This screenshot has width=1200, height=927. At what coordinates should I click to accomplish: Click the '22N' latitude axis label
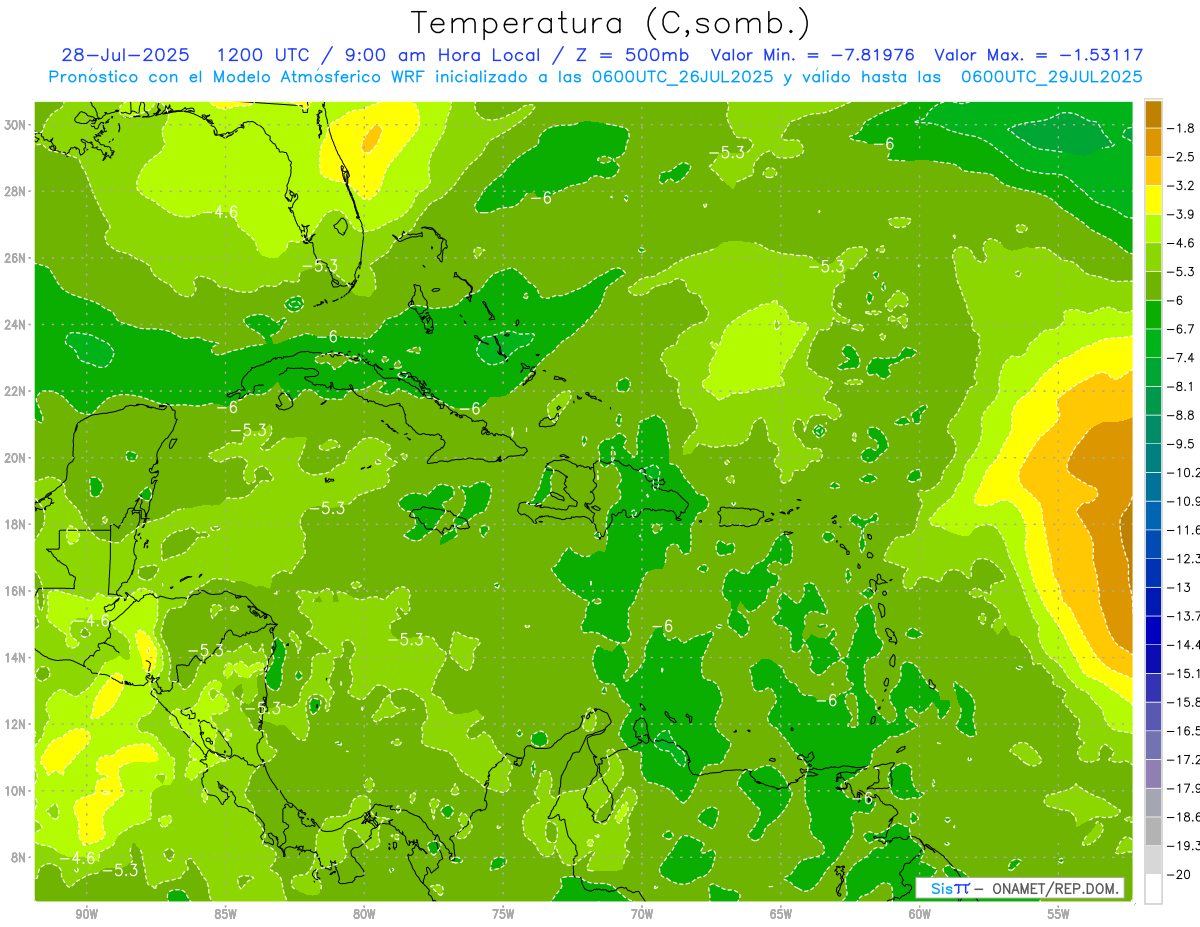[x=17, y=391]
